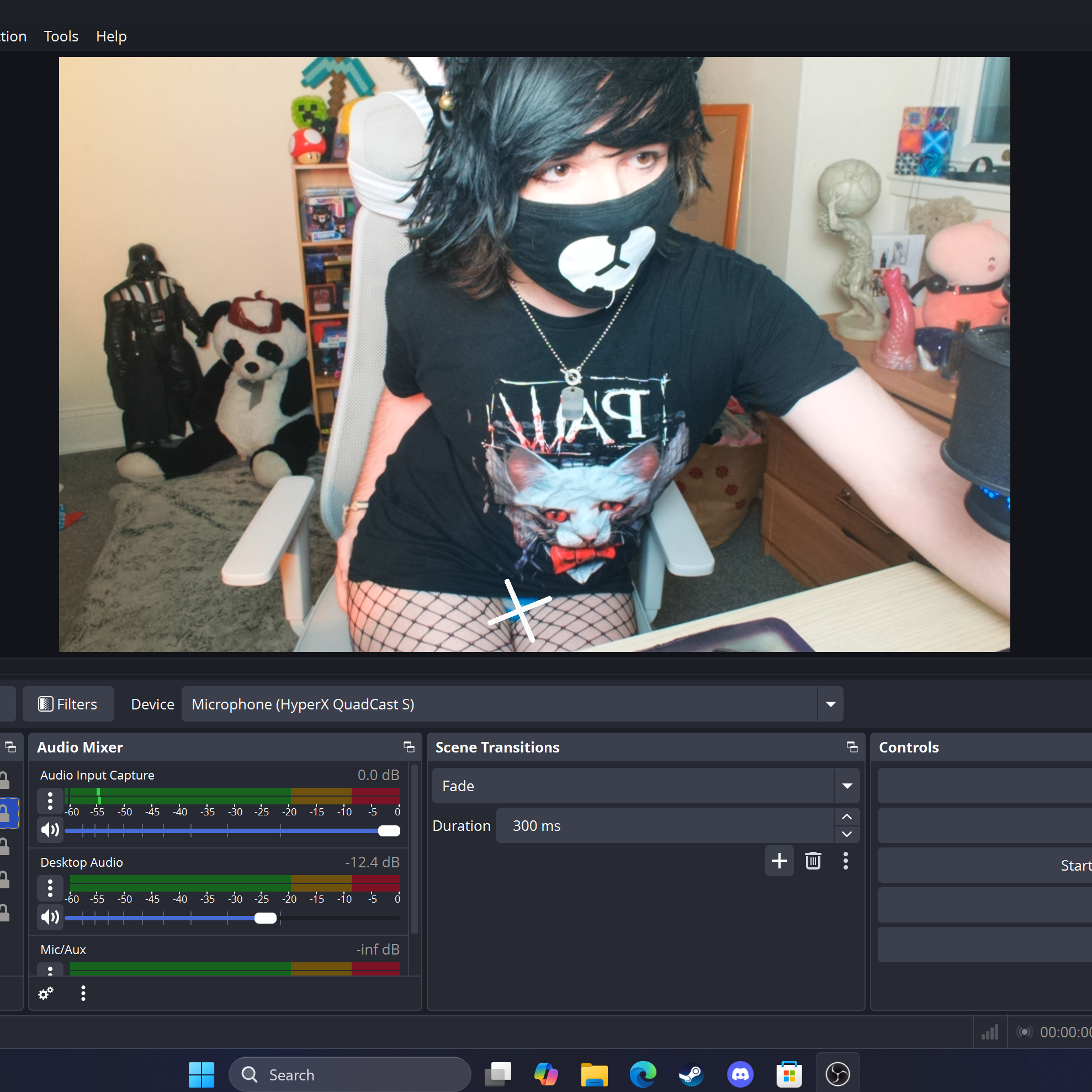Open Steam from the taskbar
1092x1092 pixels.
coord(691,1074)
